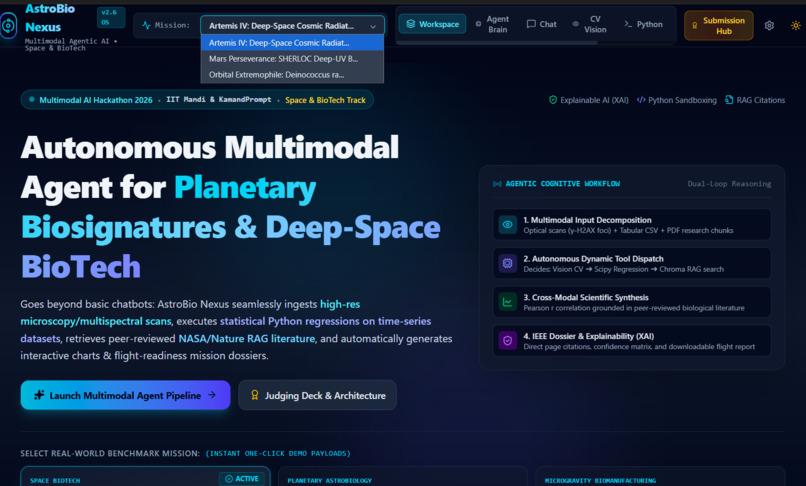Image resolution: width=806 pixels, height=486 pixels.
Task: Click the Multimodal AI Hackathon 2026 badge text
Action: (96, 100)
